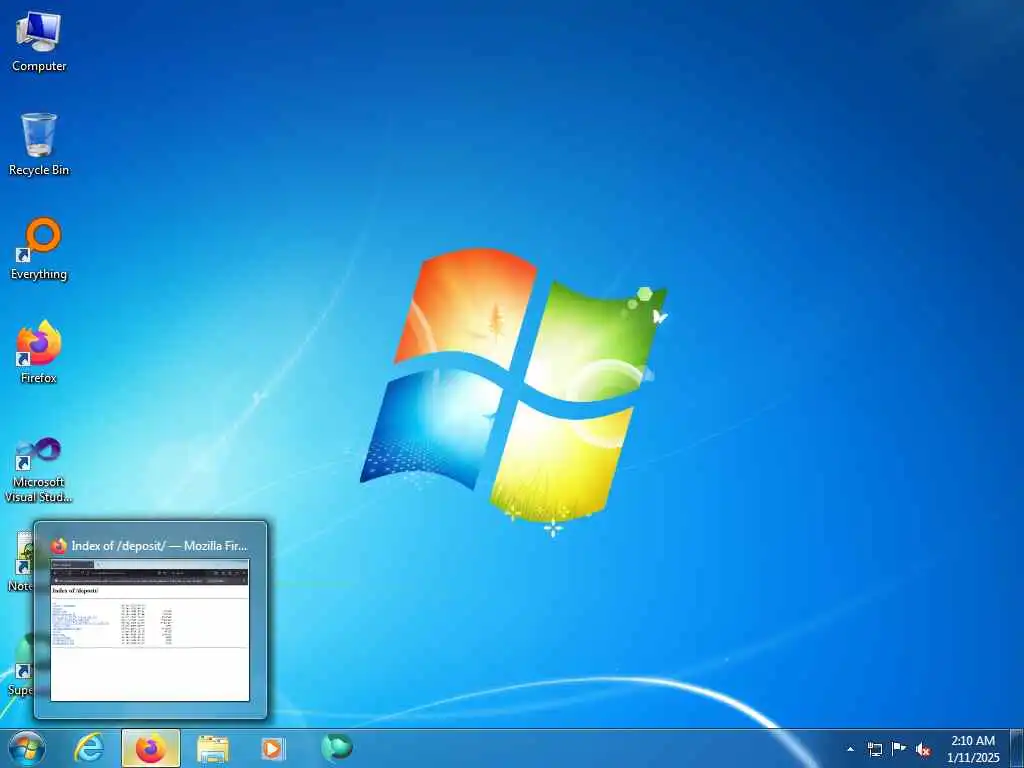Click the Show desktop button
Image resolution: width=1024 pixels, height=768 pixels.
tap(1017, 748)
